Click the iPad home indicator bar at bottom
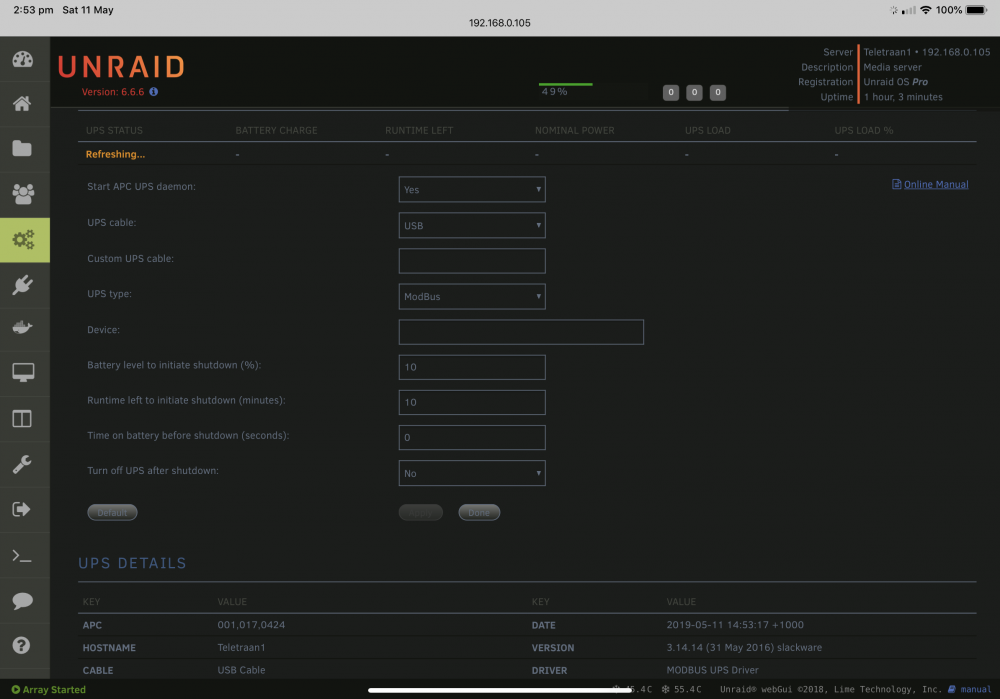 500,690
